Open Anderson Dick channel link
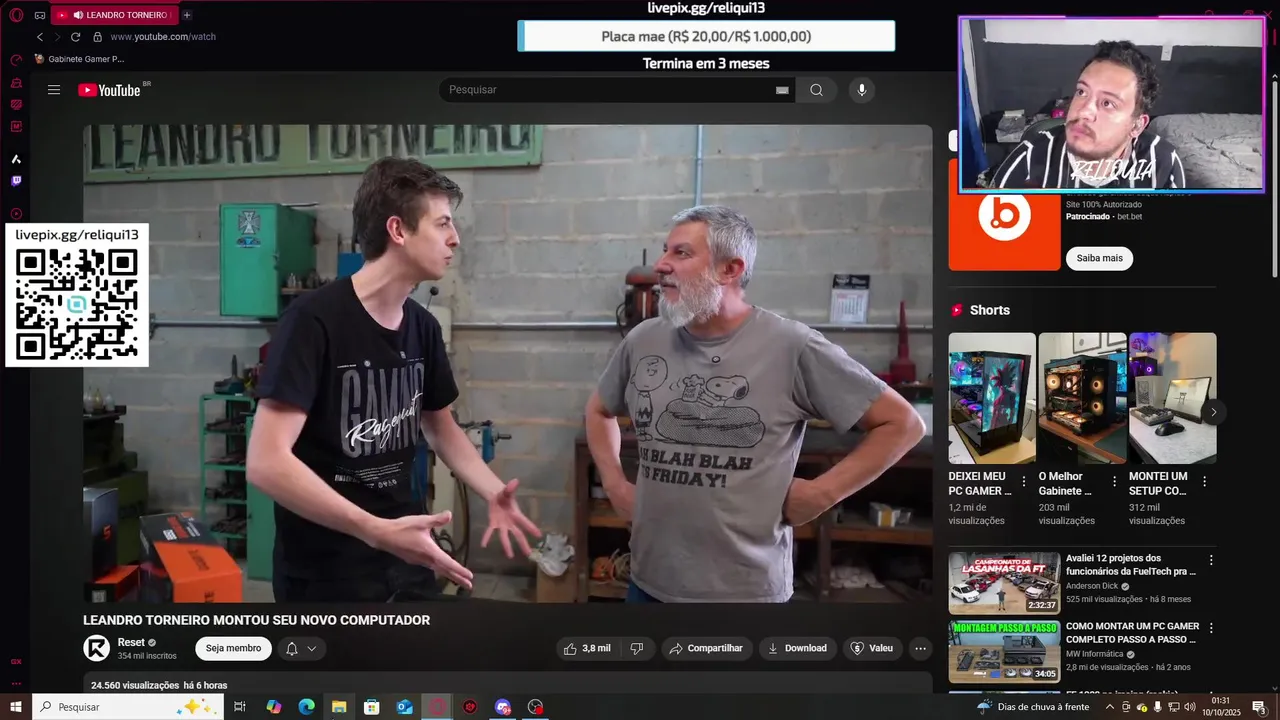This screenshot has width=1280, height=720. click(x=1092, y=586)
